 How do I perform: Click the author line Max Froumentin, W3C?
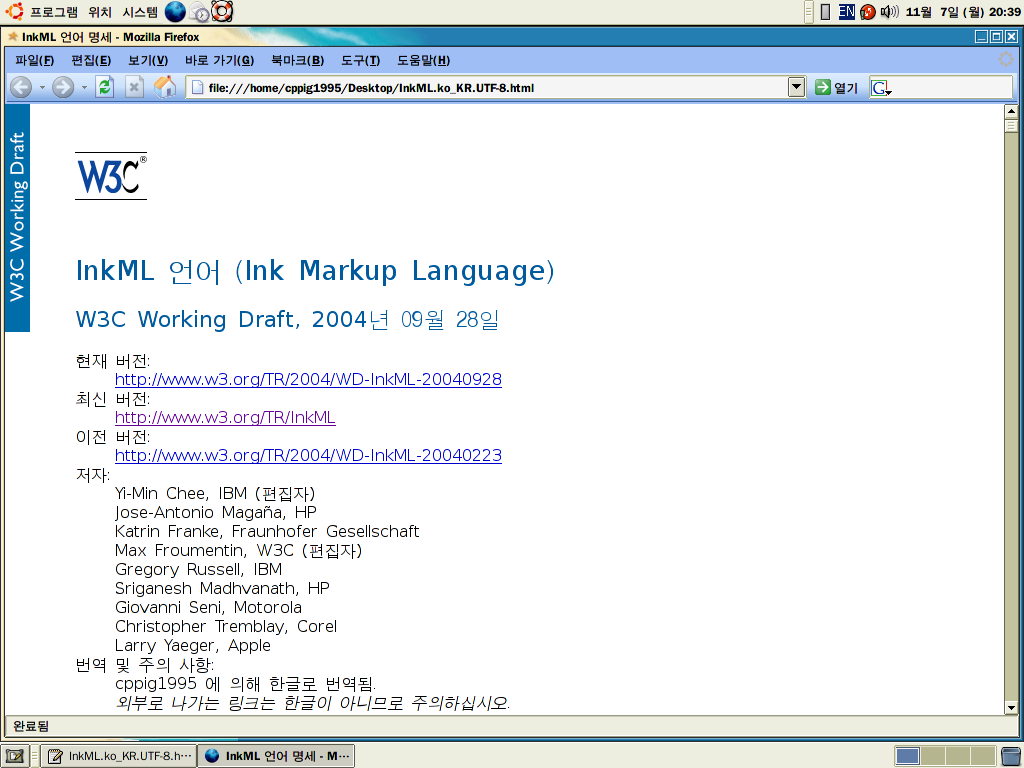click(x=238, y=550)
